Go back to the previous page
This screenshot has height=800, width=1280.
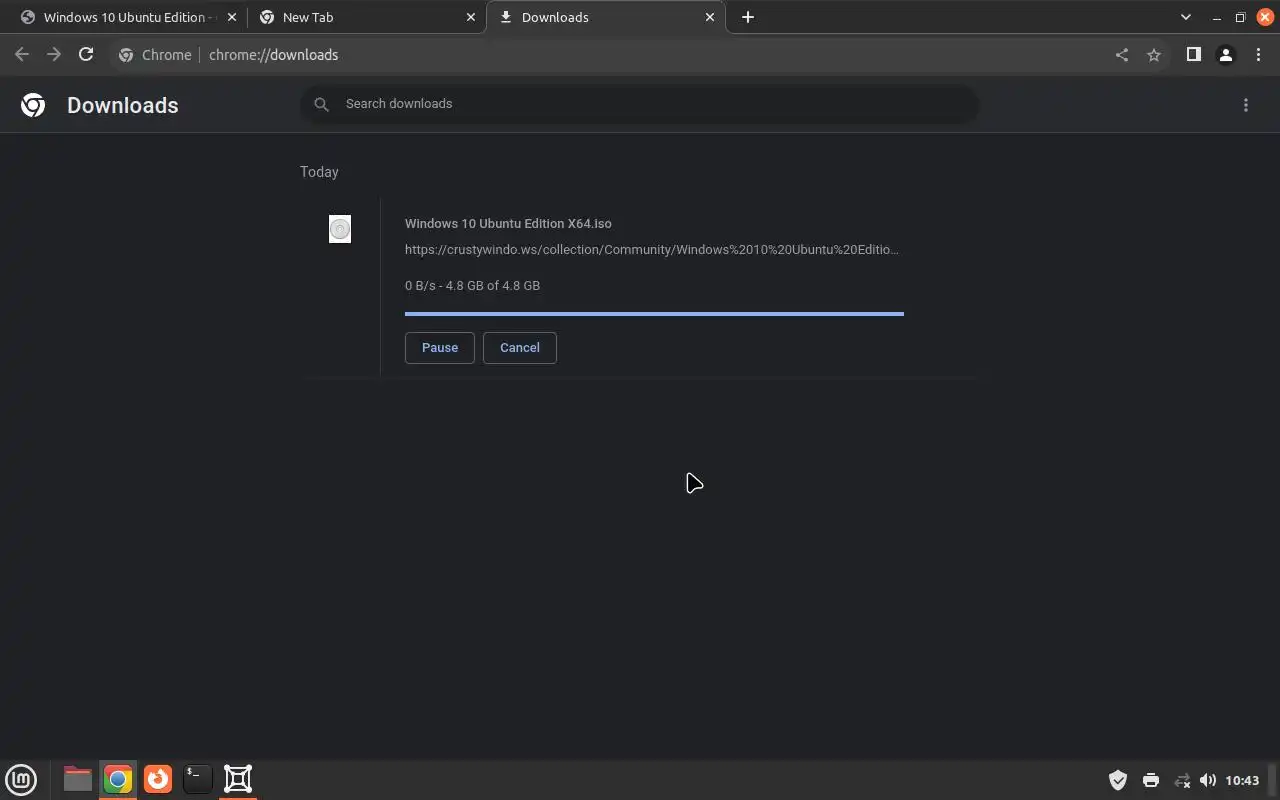pyautogui.click(x=22, y=55)
